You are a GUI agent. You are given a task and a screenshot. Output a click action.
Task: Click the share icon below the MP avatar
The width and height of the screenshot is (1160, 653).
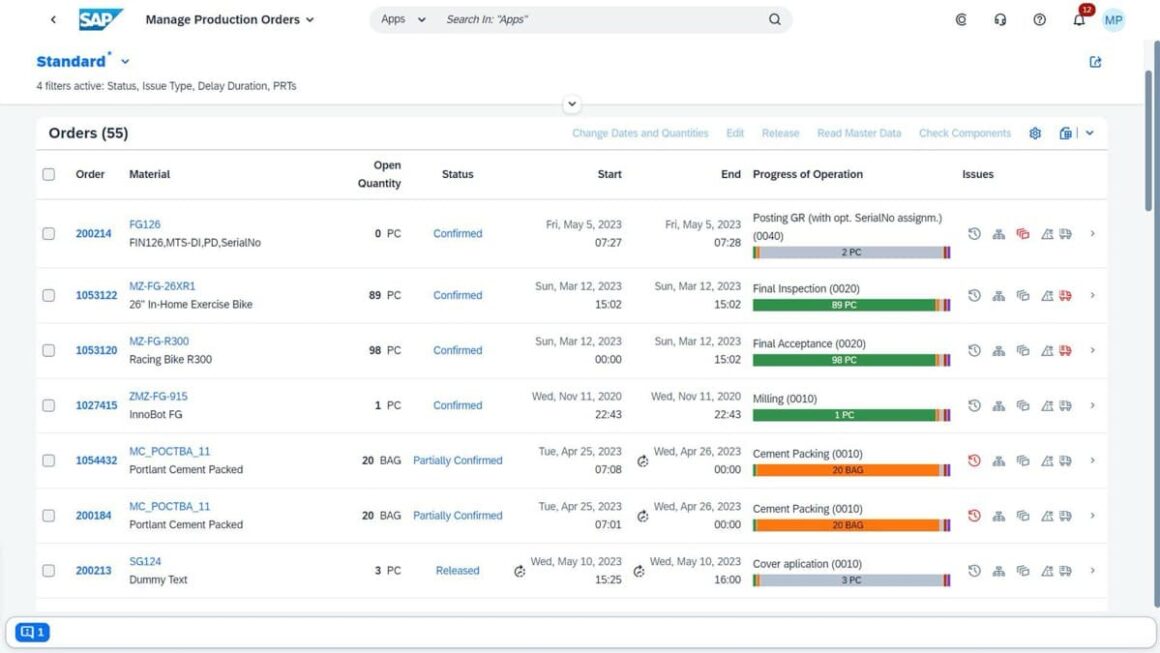(1095, 61)
